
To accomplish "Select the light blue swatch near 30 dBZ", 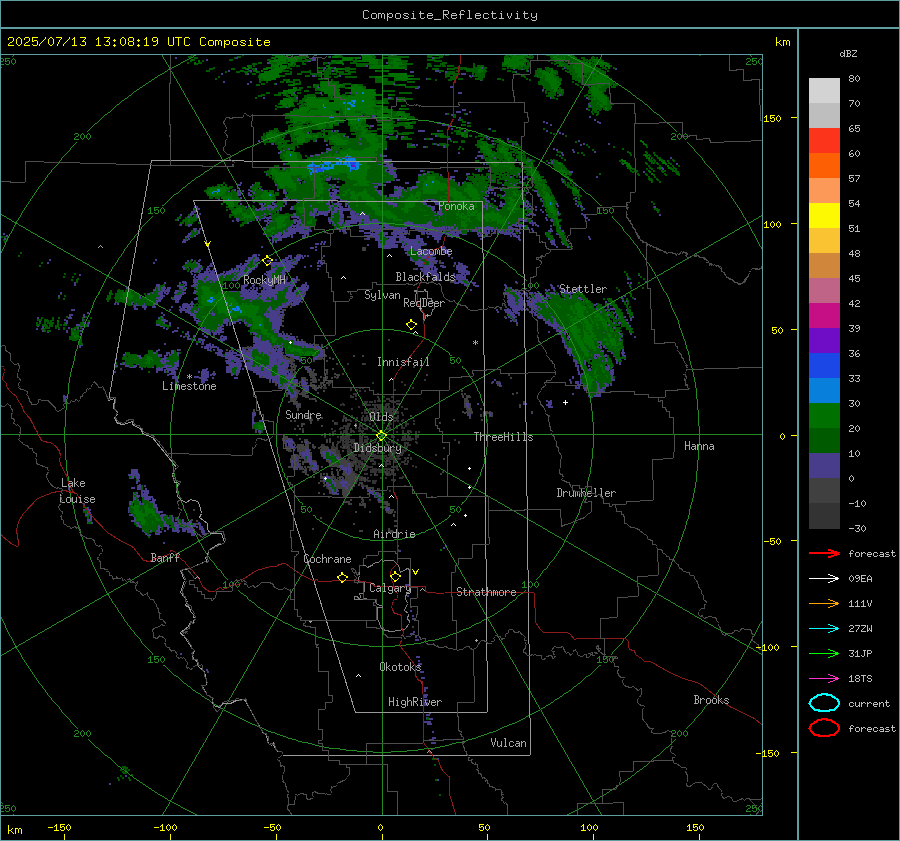I will 824,390.
